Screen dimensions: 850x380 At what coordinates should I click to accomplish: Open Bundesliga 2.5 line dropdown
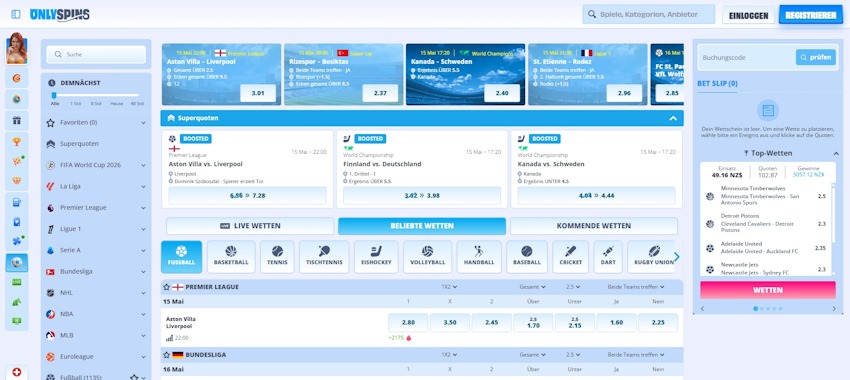(x=573, y=355)
